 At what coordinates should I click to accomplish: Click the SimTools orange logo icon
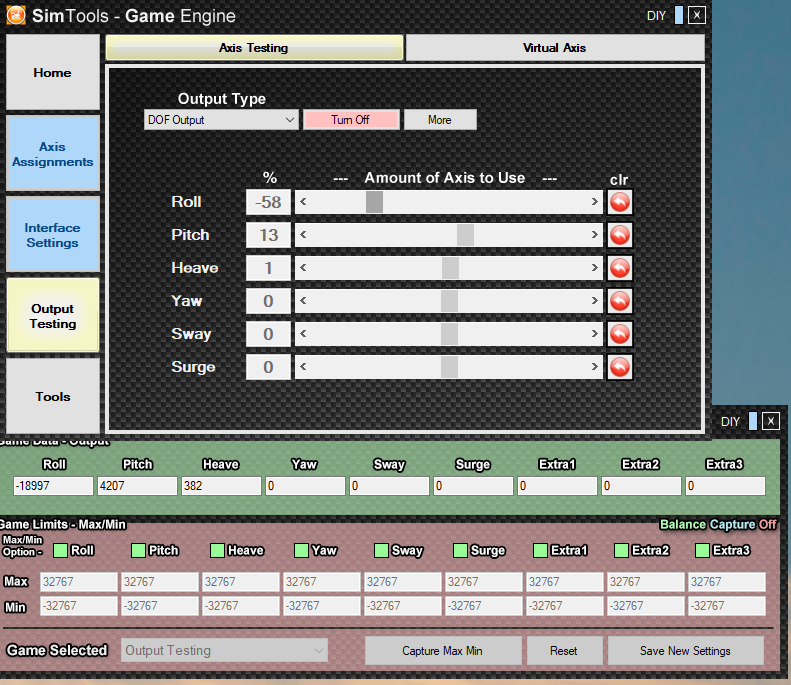[16, 15]
